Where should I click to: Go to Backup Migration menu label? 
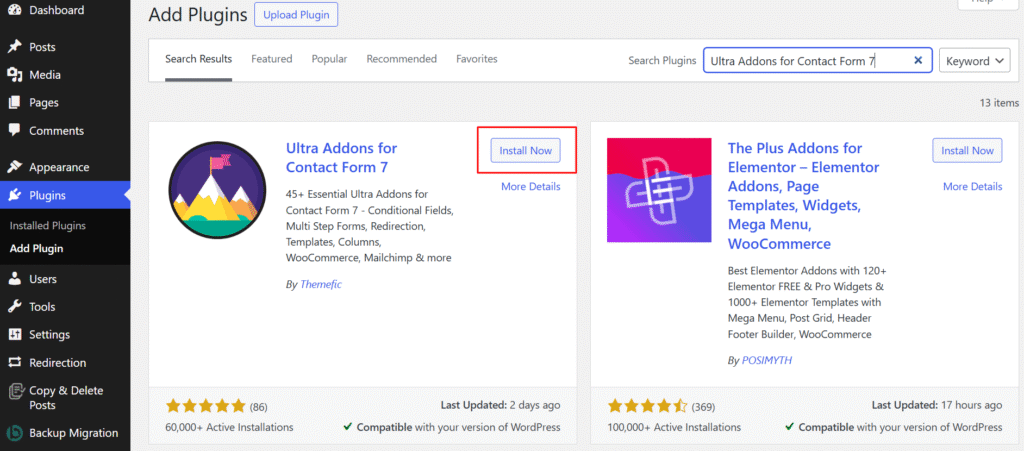[x=74, y=433]
